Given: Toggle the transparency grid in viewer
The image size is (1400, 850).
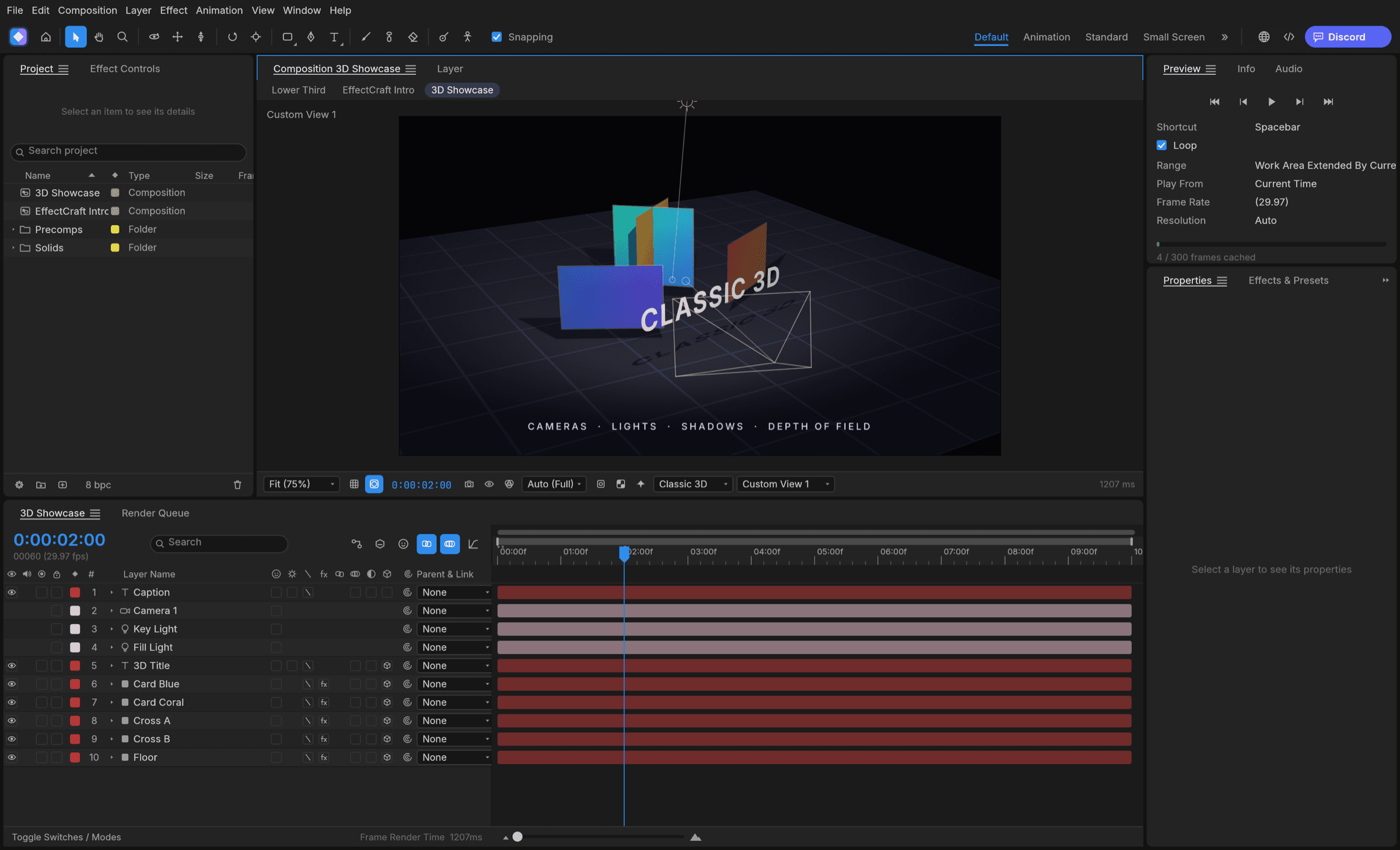Looking at the screenshot, I should [x=621, y=484].
